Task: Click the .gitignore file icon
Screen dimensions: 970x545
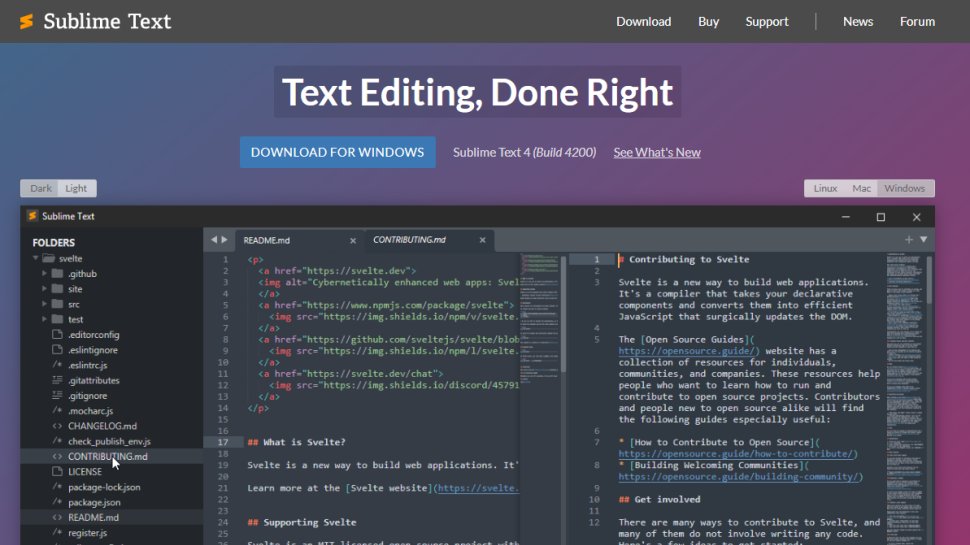Action: [x=58, y=395]
